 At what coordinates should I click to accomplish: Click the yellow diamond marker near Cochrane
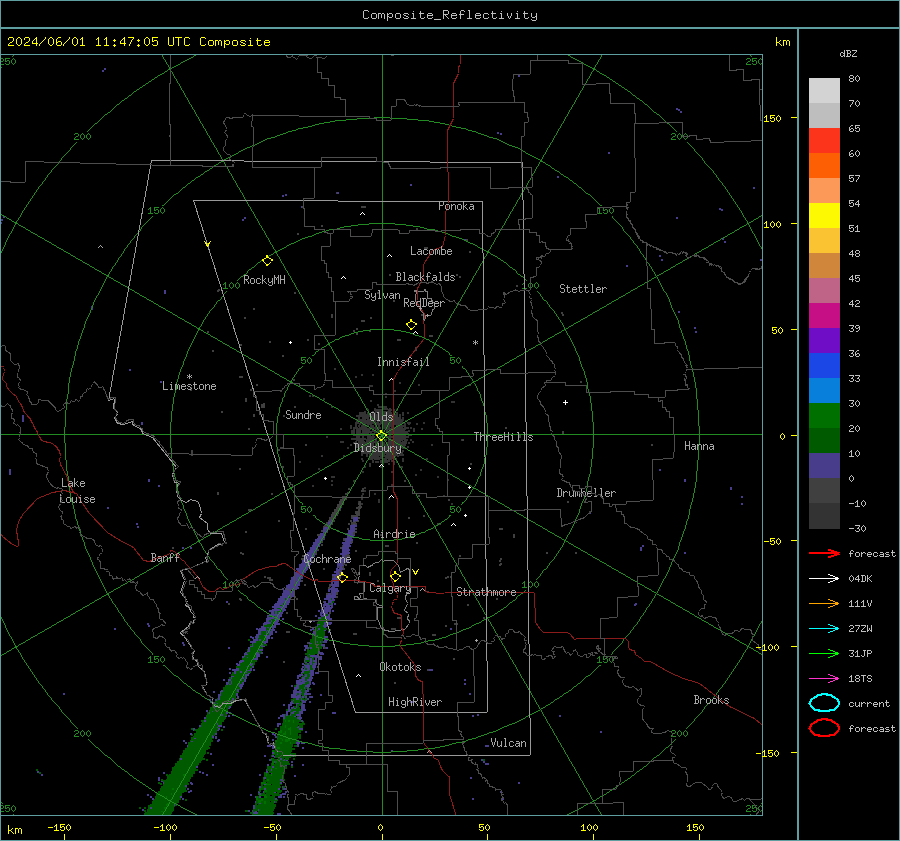click(343, 577)
